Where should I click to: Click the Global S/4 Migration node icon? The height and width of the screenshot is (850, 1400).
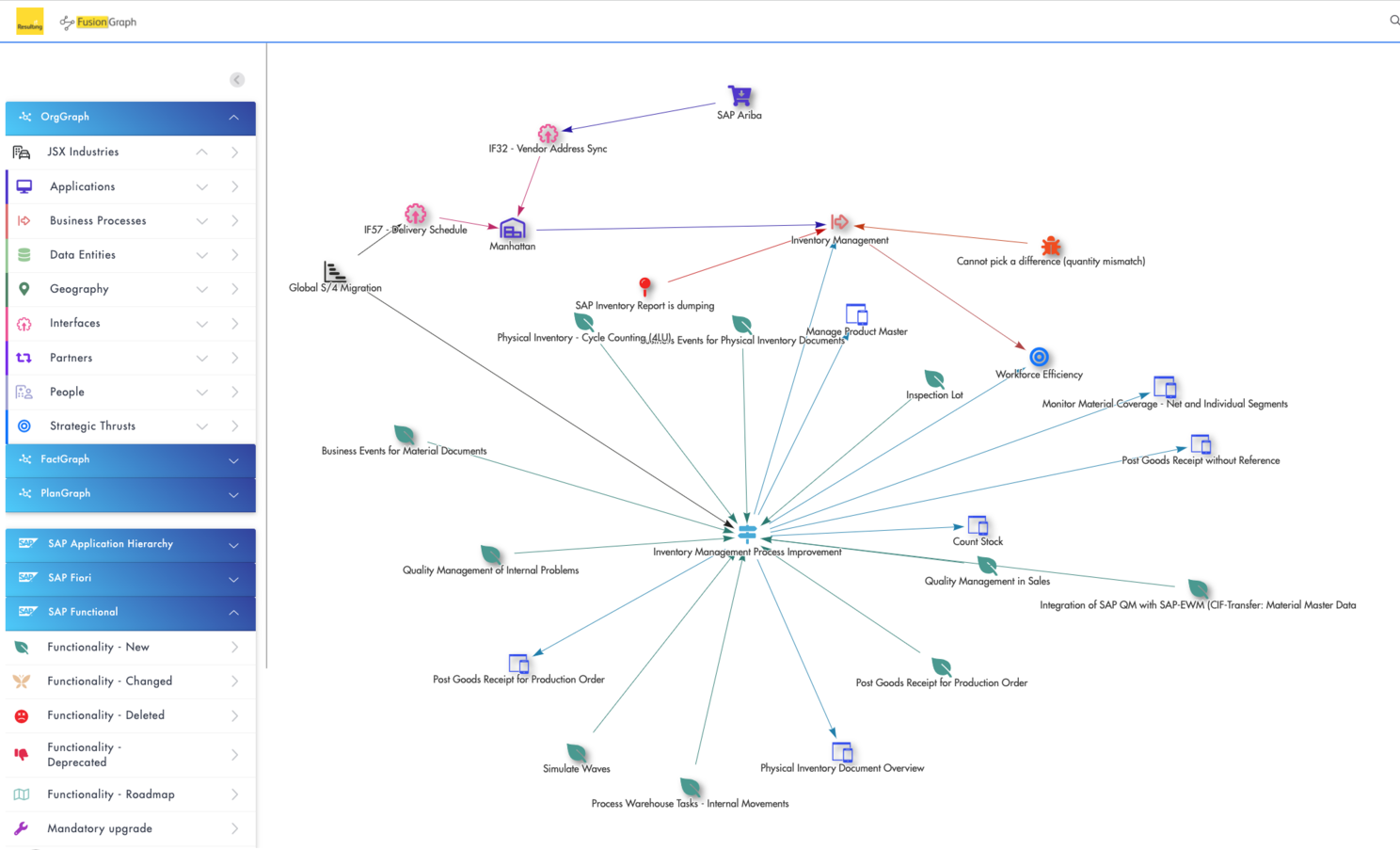point(335,272)
